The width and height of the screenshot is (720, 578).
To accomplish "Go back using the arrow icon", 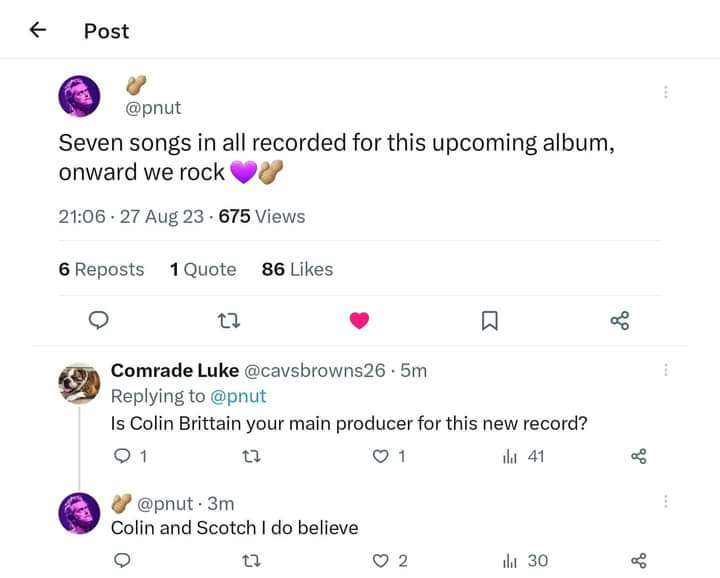I will click(x=38, y=30).
